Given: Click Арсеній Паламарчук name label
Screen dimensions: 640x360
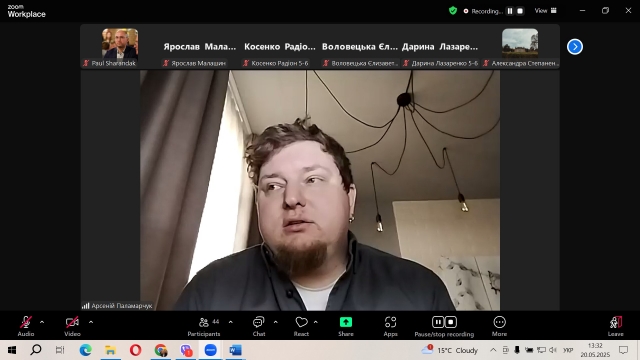Looking at the screenshot, I should [121, 306].
